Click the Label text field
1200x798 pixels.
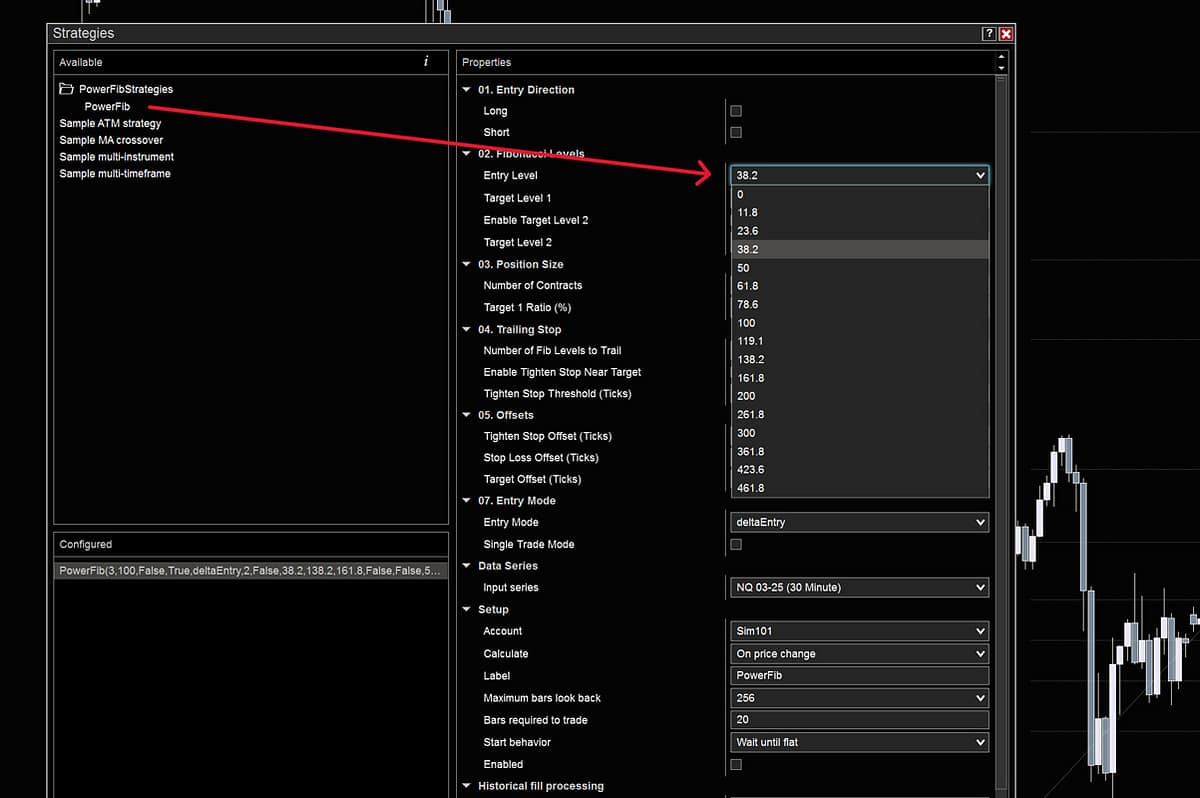coord(859,676)
